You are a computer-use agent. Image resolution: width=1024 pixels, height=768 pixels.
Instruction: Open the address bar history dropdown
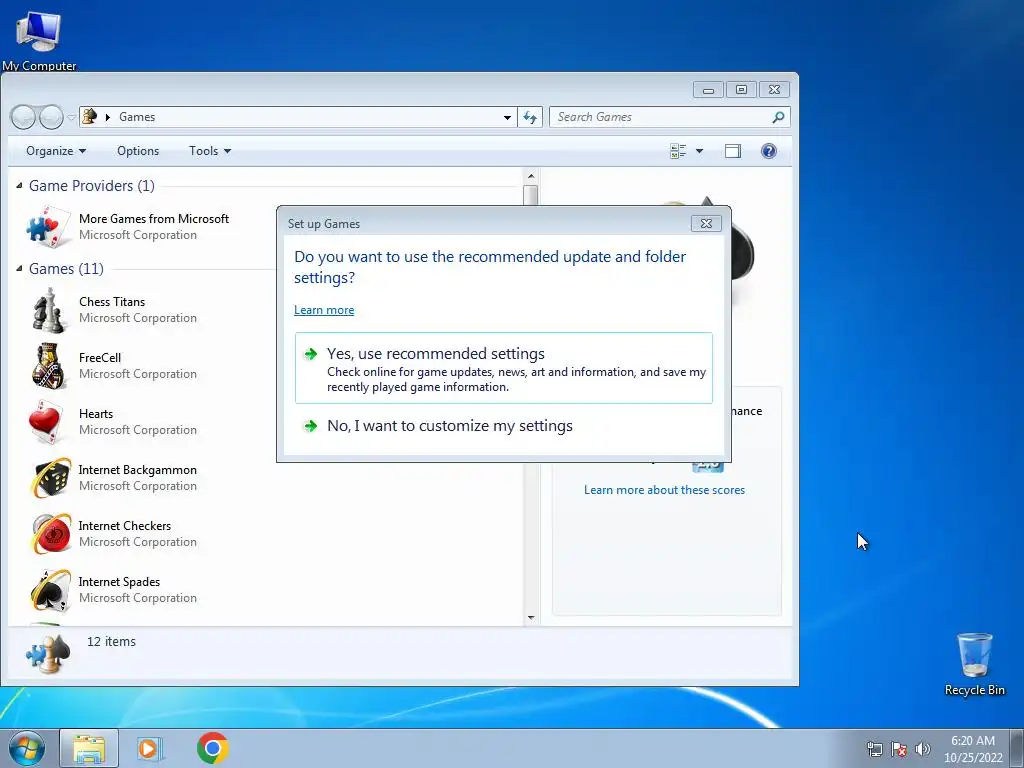pos(507,118)
